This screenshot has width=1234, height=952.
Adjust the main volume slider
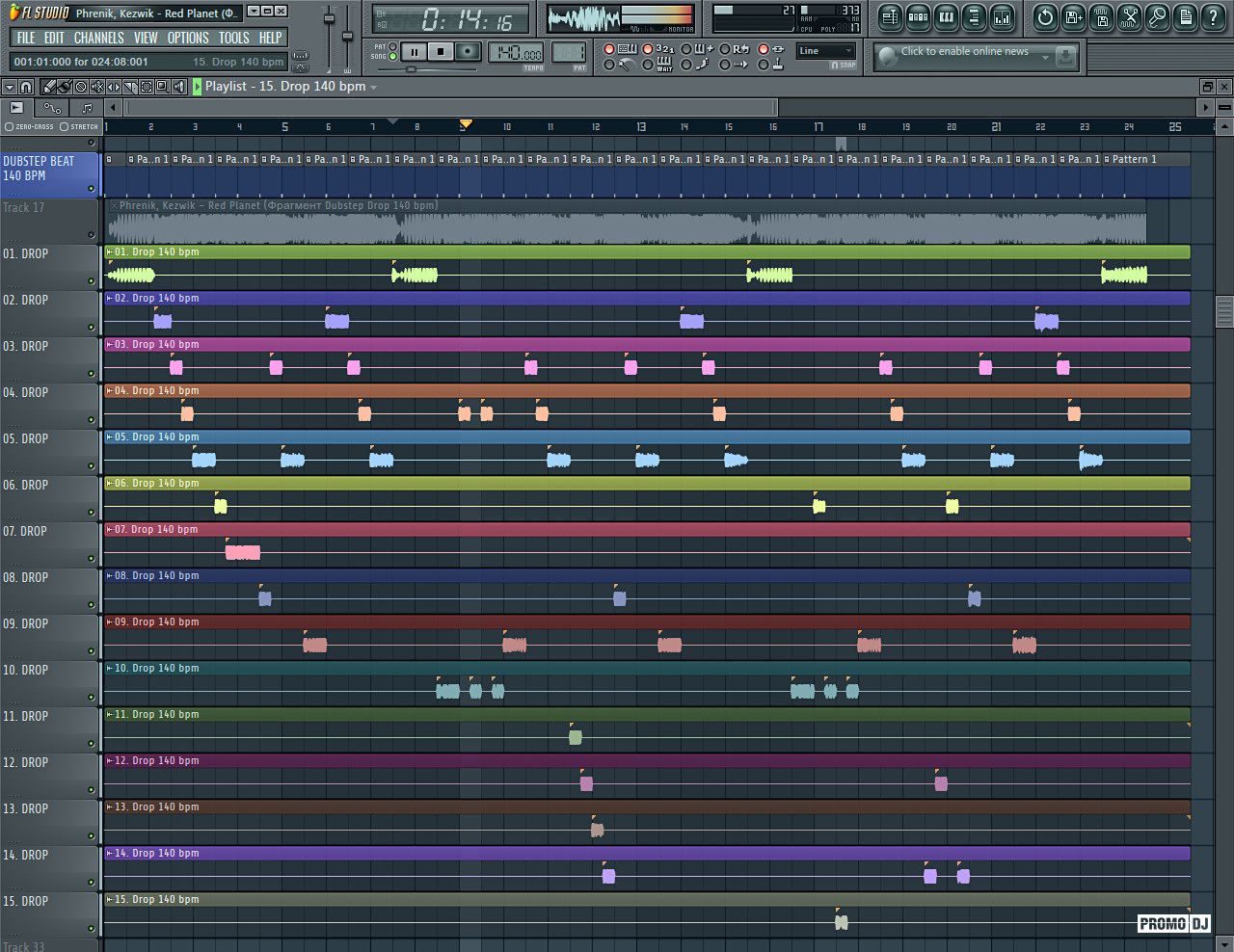[329, 19]
